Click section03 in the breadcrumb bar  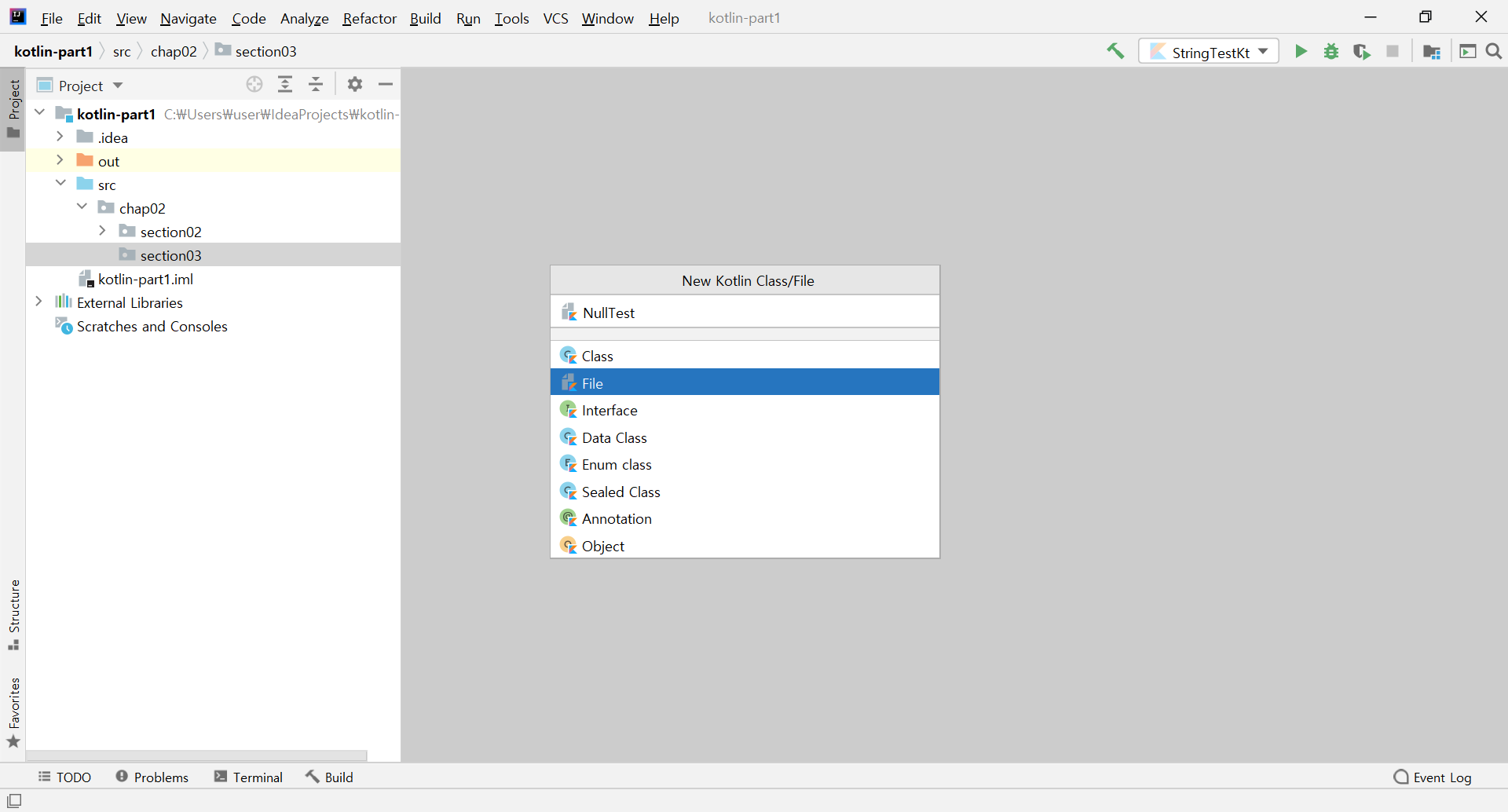click(x=256, y=51)
